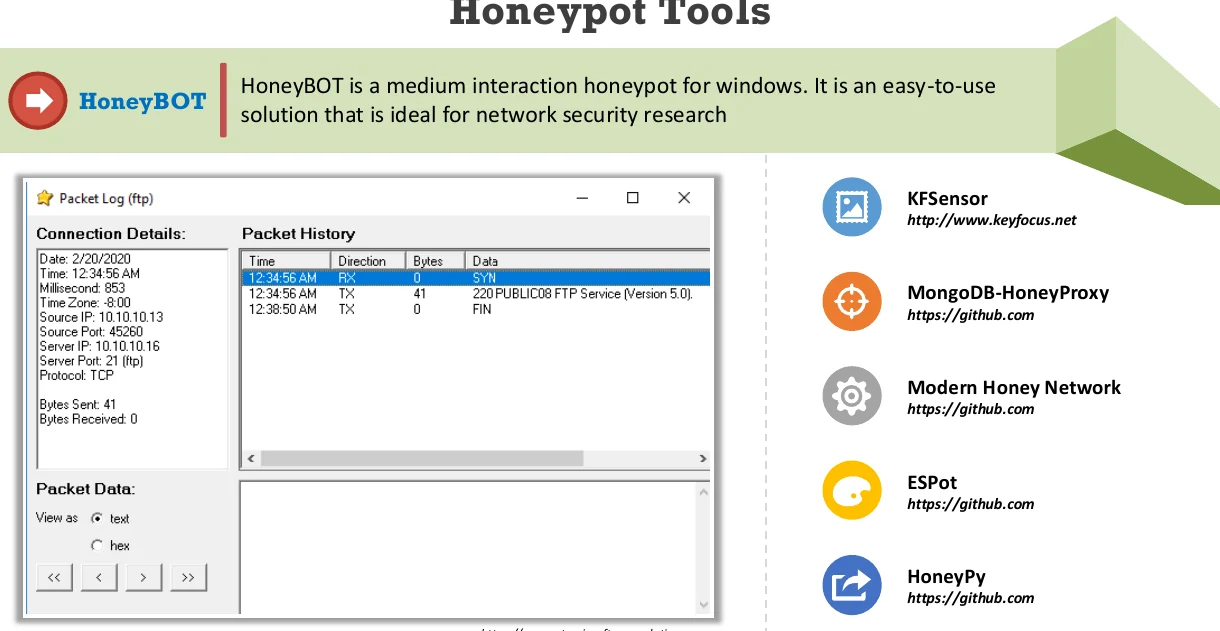Click the KFSensor blue image icon
Screen dimensions: 1220x631
(x=852, y=207)
